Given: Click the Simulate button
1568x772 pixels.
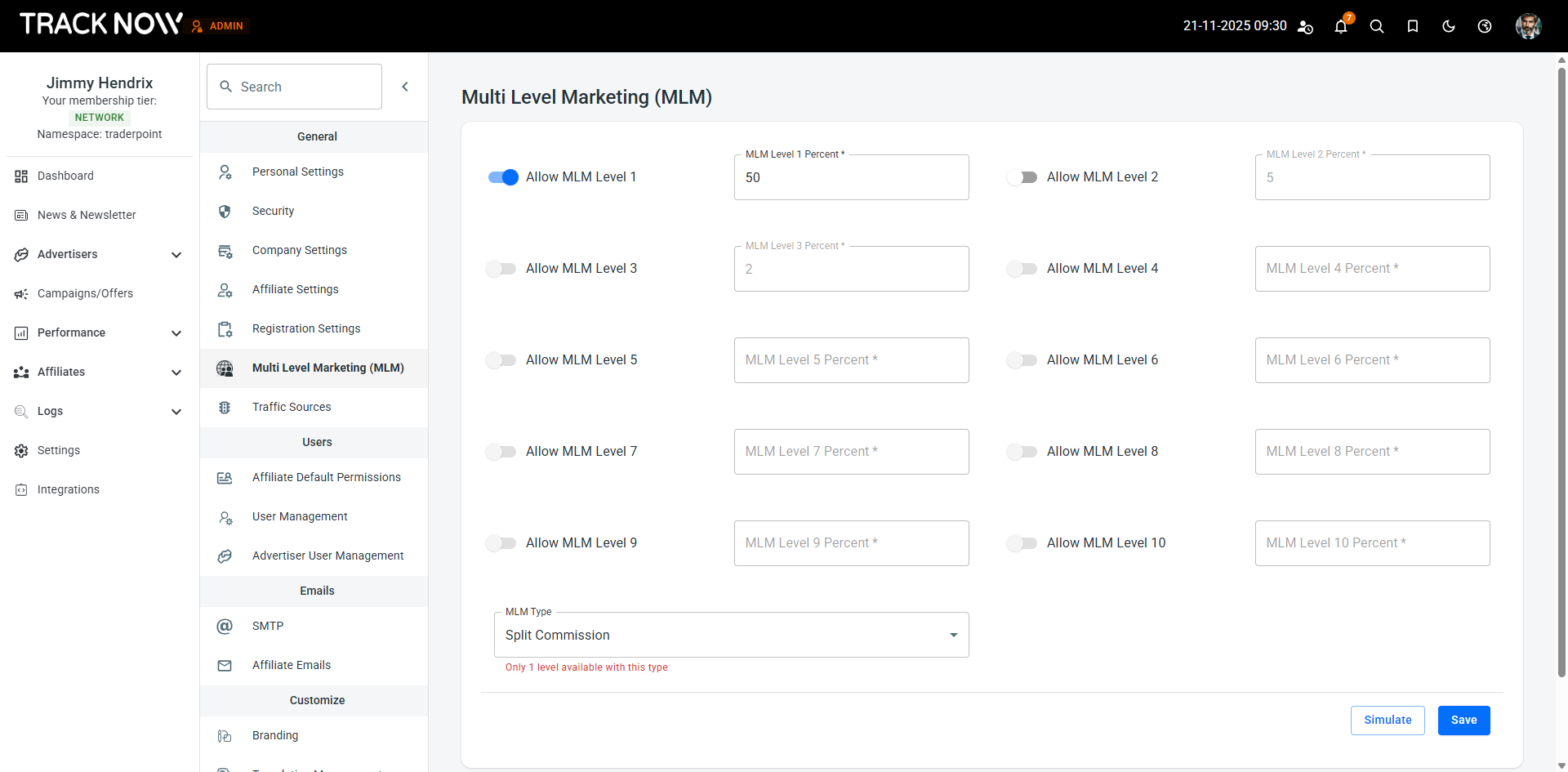Looking at the screenshot, I should click(x=1387, y=720).
